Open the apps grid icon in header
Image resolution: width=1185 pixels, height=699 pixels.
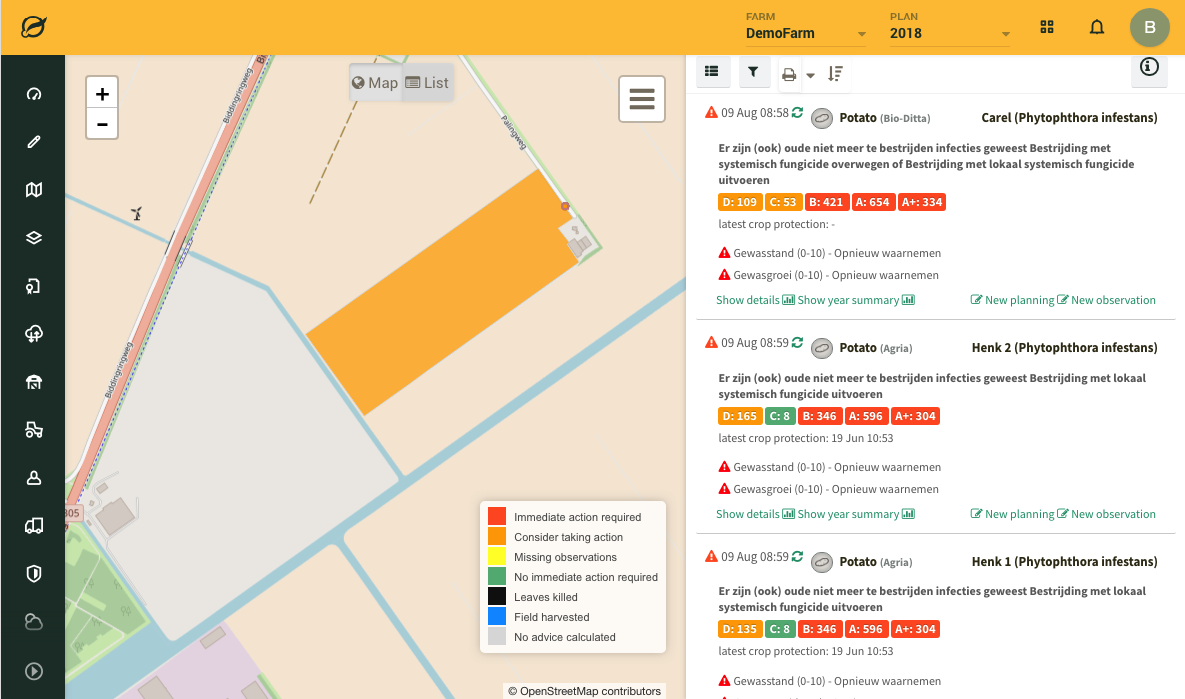pos(1047,27)
